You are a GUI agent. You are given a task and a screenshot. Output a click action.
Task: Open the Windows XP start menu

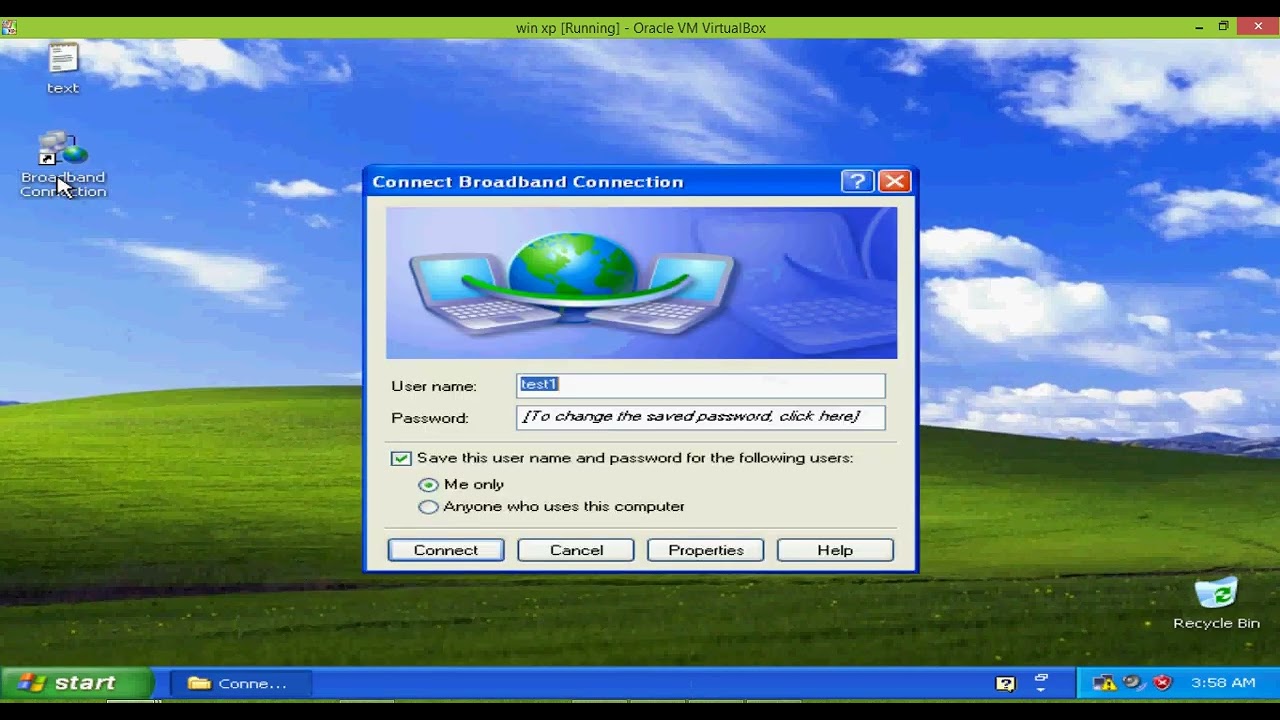coord(76,683)
